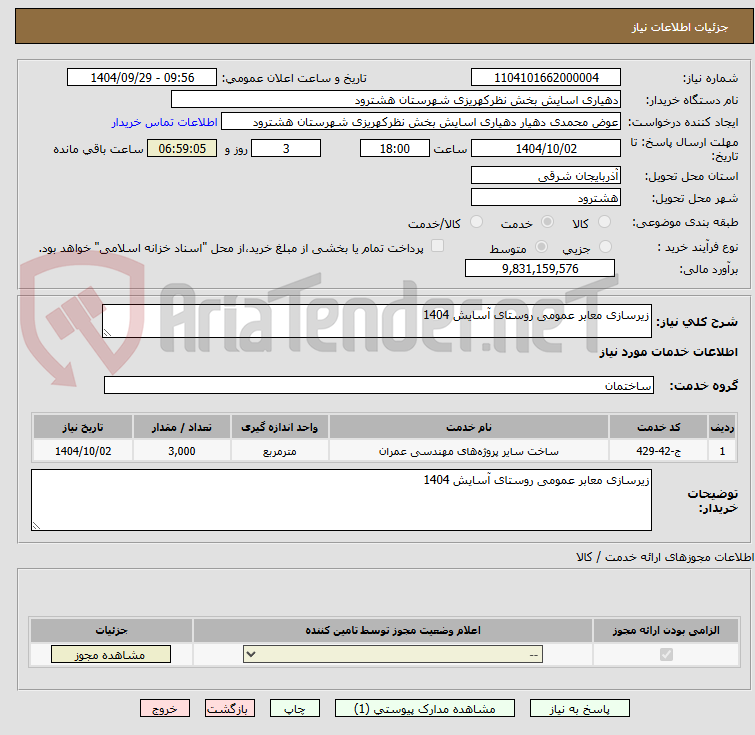Open the اعلام وضعیت مجوز dropdown

pyautogui.click(x=393, y=655)
